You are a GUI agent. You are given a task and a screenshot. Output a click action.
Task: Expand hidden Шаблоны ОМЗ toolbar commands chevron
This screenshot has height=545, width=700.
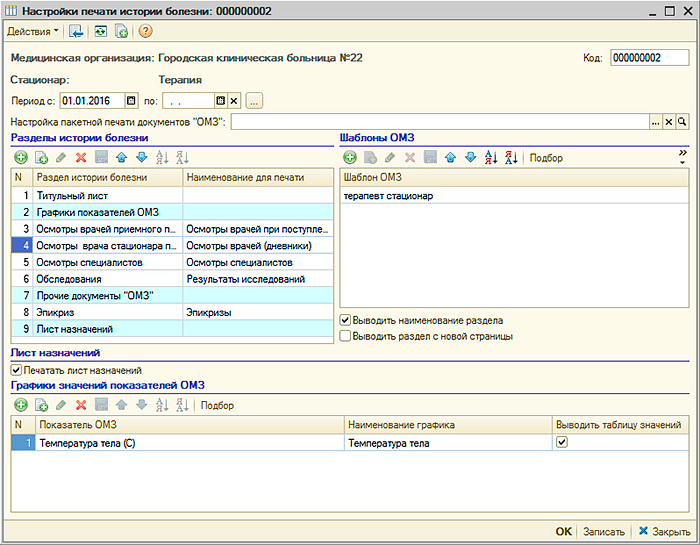pyautogui.click(x=683, y=154)
